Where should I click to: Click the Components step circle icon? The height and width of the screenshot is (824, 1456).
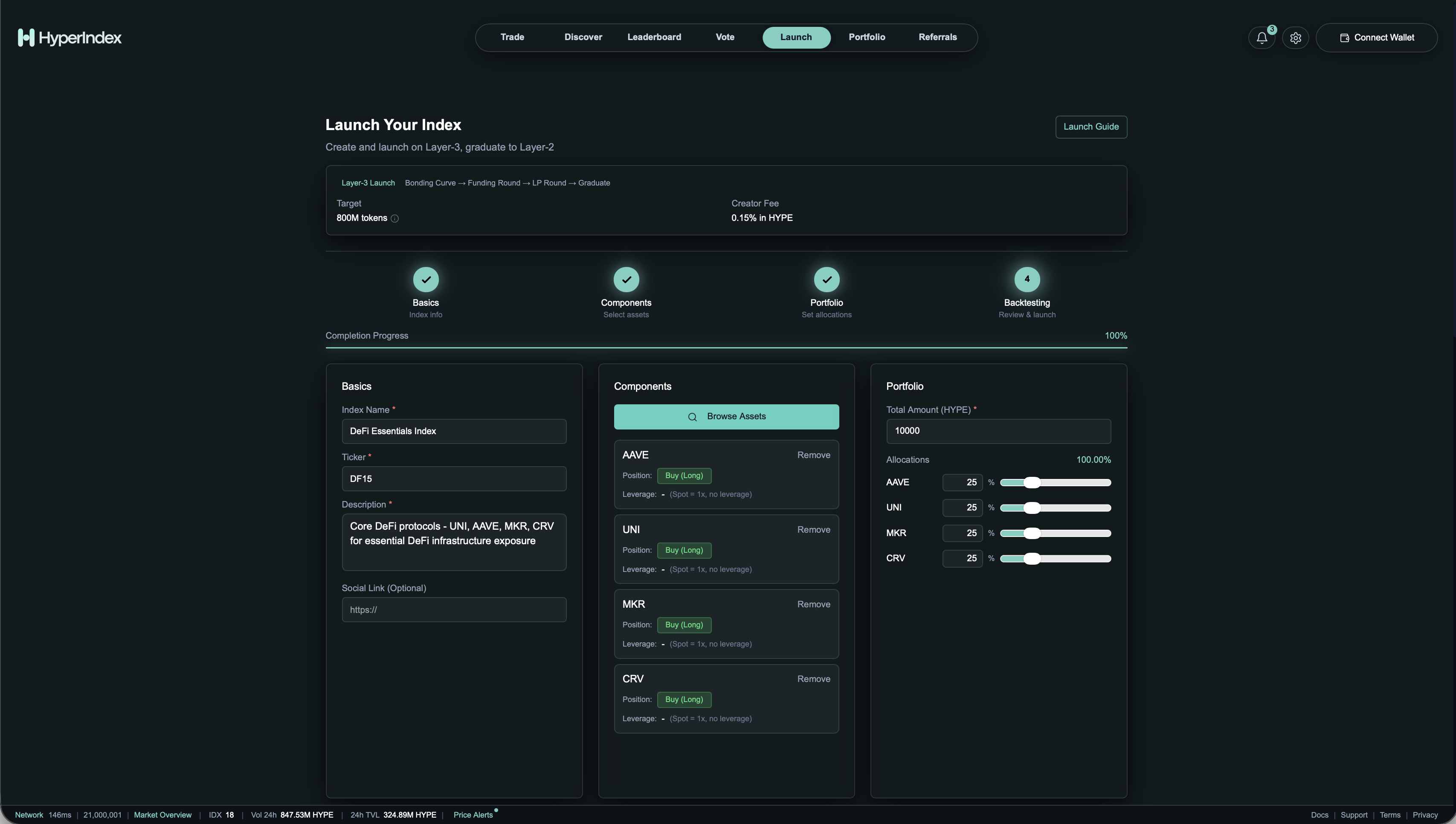[626, 280]
